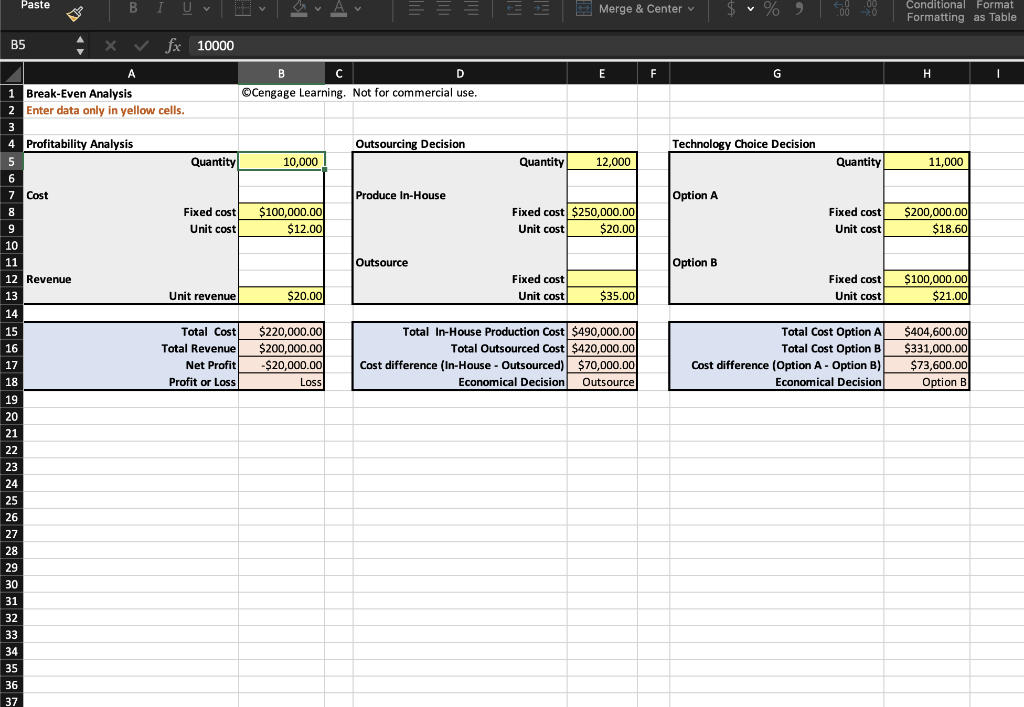The image size is (1024, 707).
Task: Toggle Bold formatting
Action: point(133,9)
